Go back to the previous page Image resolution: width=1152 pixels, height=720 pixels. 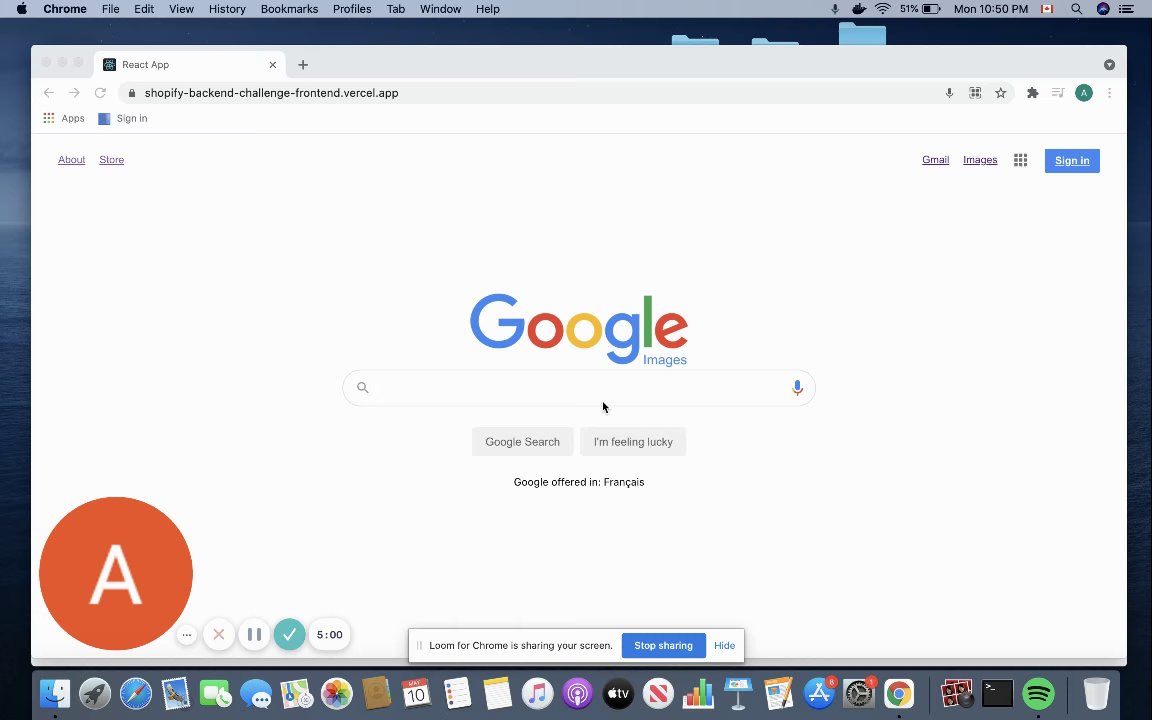48,93
